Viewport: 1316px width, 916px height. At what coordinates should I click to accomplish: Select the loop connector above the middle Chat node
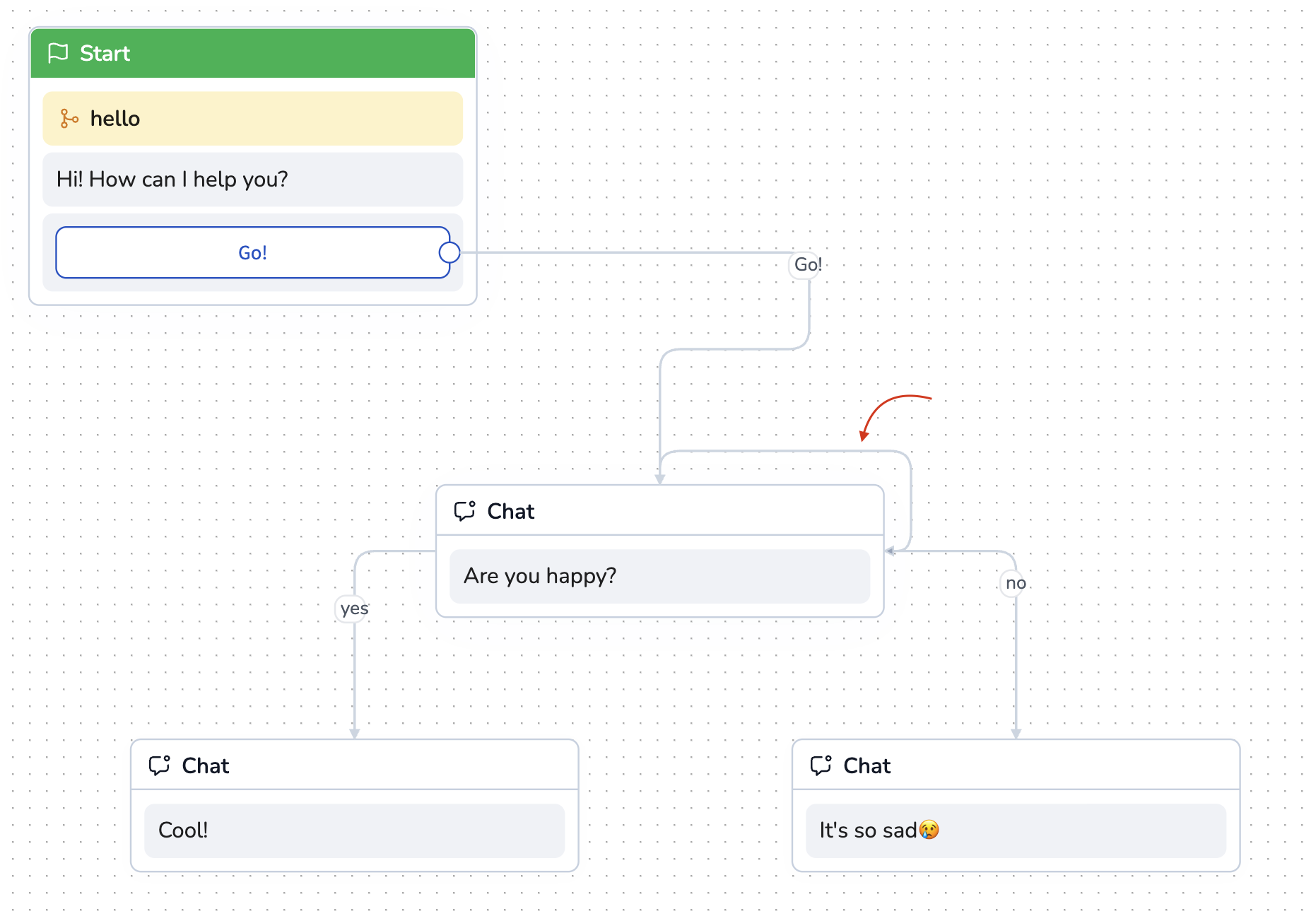(785, 451)
